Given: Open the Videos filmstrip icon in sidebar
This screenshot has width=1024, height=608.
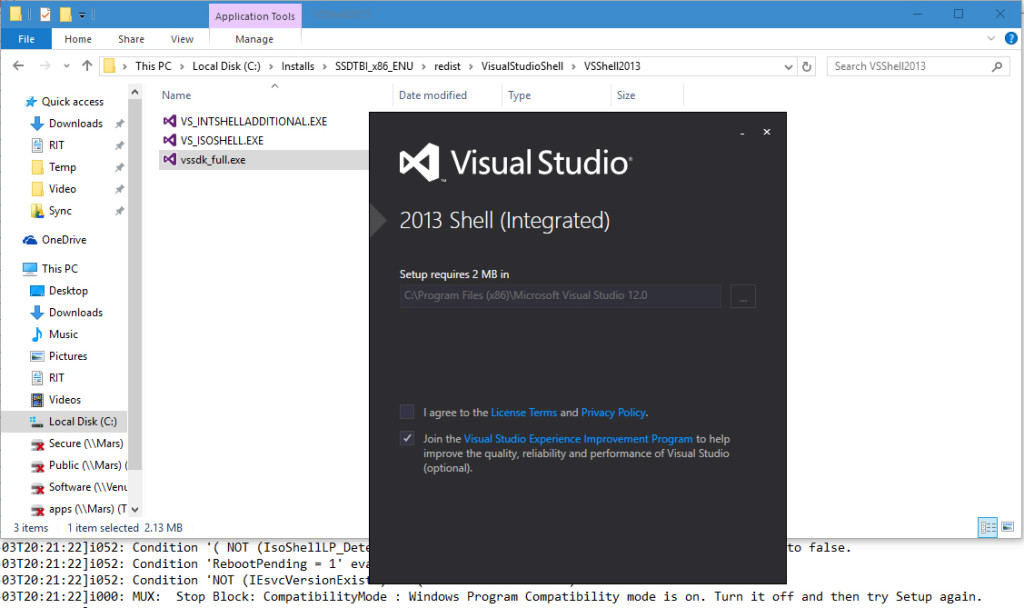Looking at the screenshot, I should [x=37, y=400].
